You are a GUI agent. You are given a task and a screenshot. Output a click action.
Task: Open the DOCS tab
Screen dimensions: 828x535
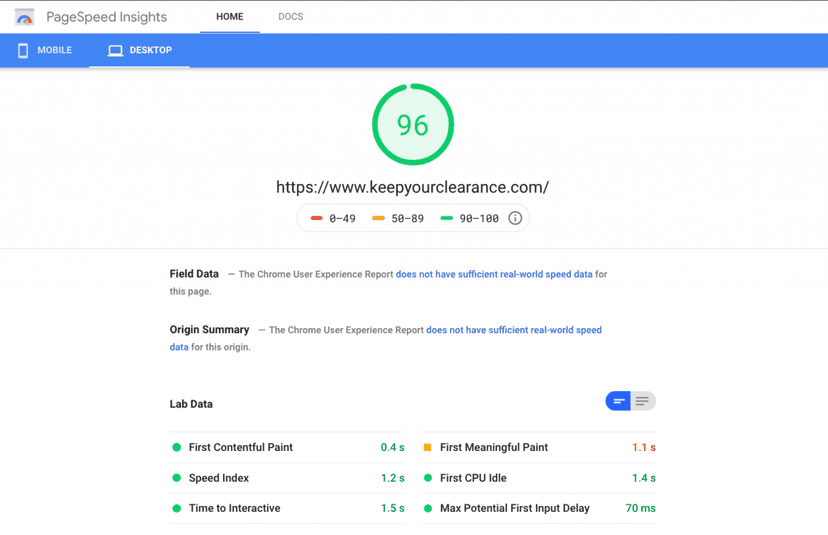(290, 17)
